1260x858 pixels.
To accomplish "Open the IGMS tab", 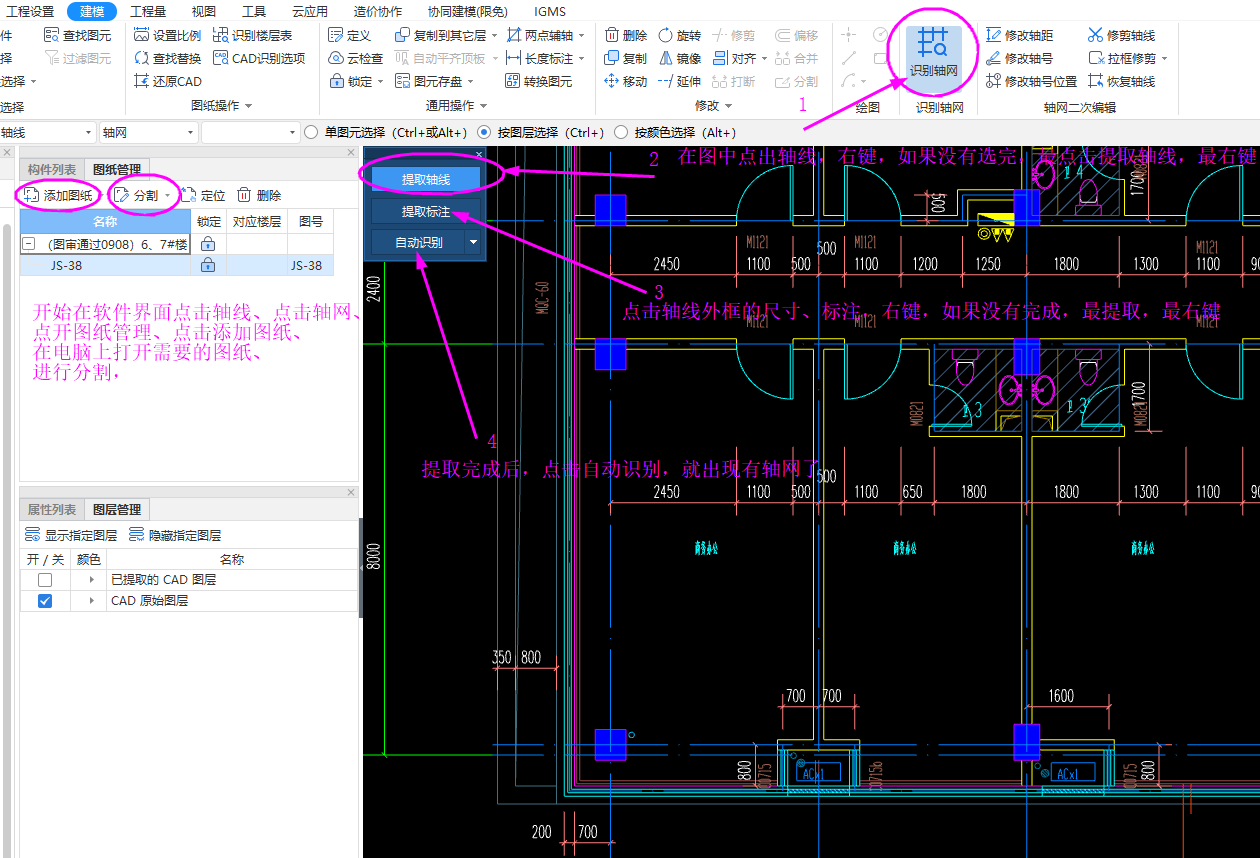I will point(550,11).
